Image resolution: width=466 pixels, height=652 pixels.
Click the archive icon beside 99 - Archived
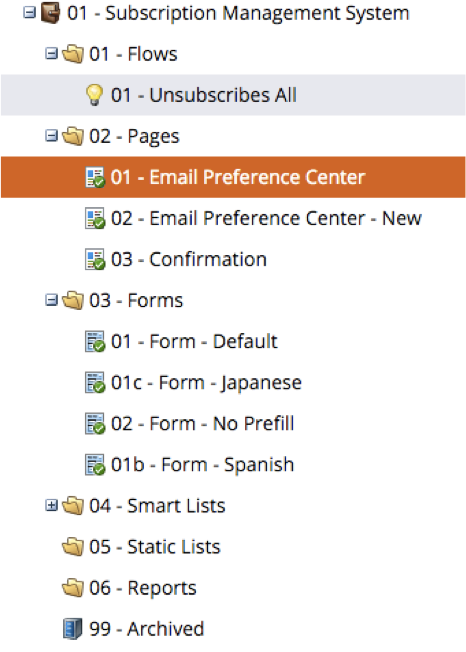pos(72,628)
